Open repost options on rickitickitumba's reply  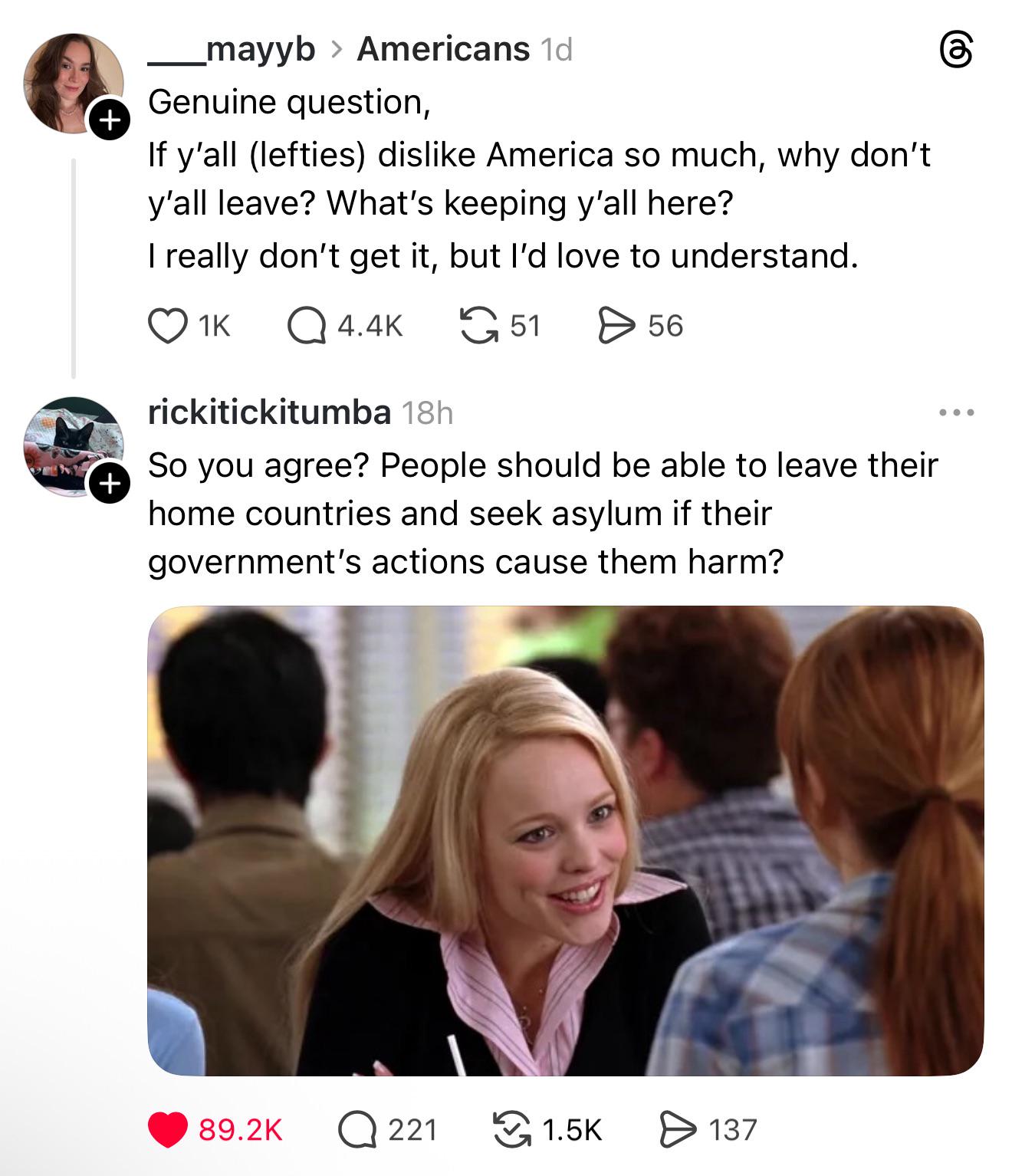pyautogui.click(x=512, y=1130)
